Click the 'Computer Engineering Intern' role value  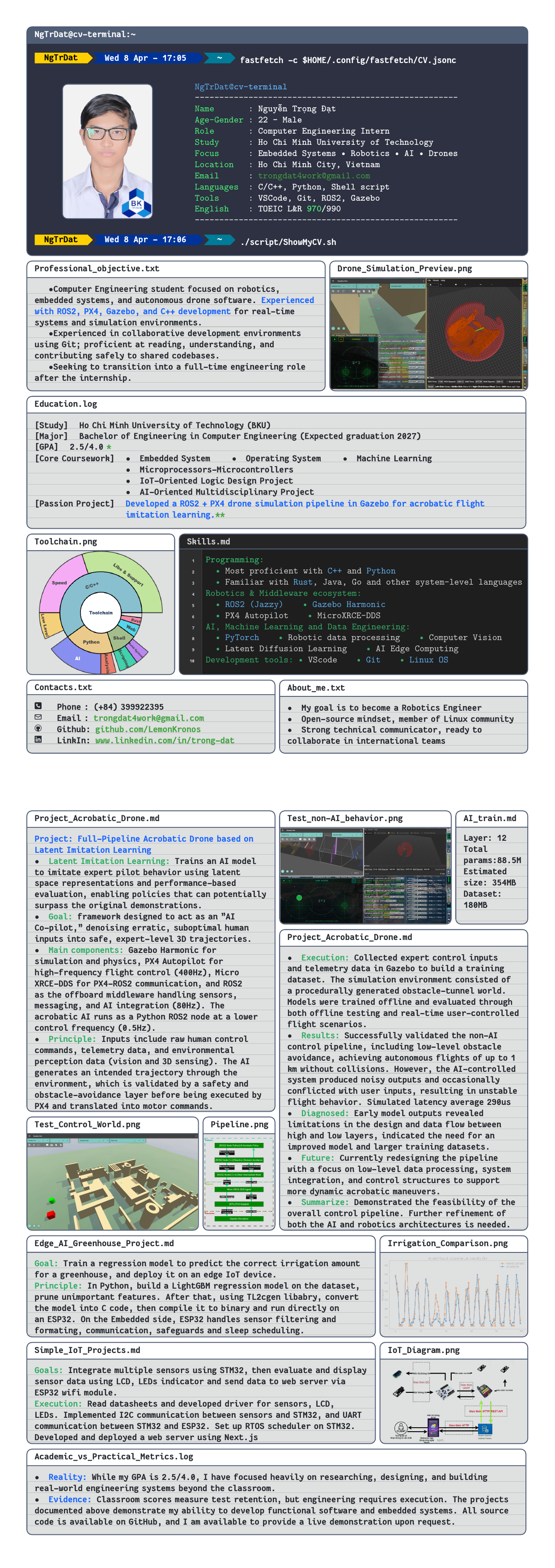coord(323,131)
